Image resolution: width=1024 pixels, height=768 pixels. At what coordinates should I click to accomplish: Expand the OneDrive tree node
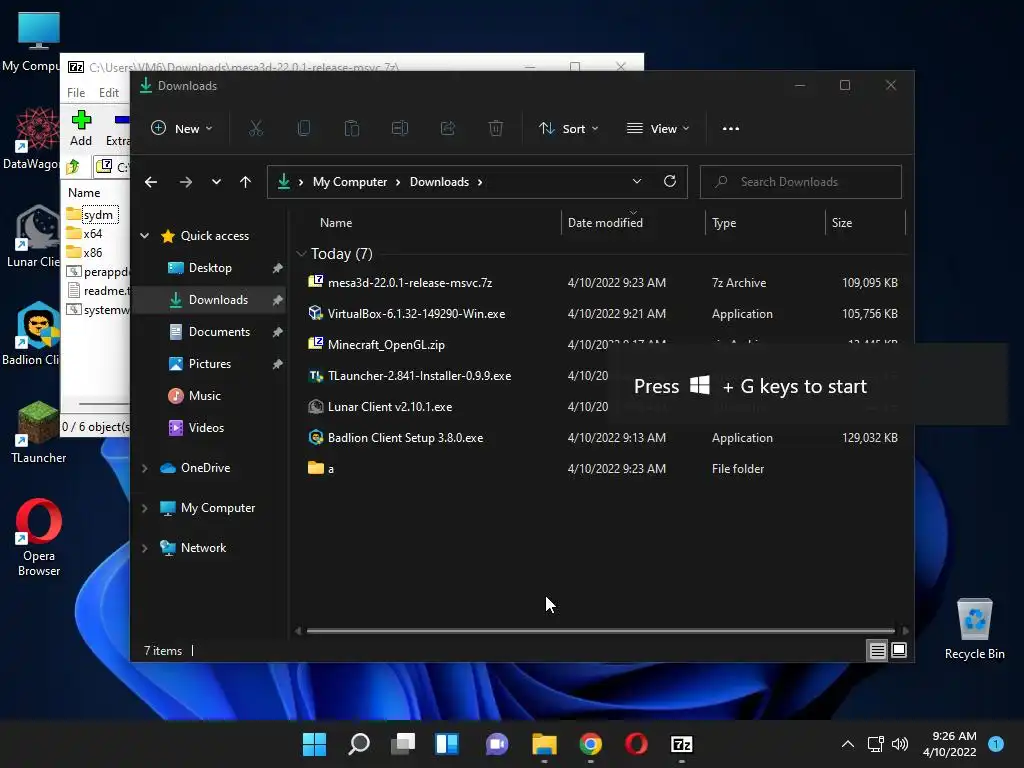click(x=144, y=468)
